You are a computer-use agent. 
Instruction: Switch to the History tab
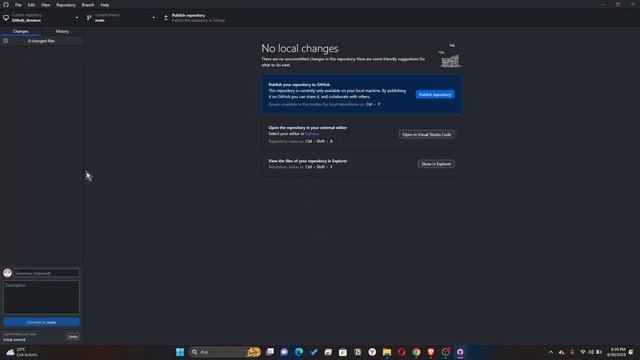(62, 31)
